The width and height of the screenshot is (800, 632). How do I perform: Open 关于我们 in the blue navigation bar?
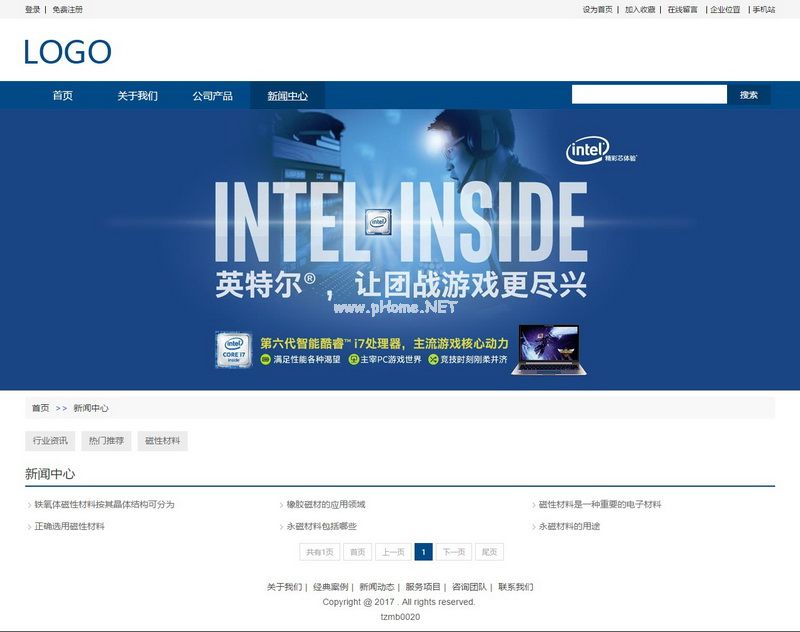click(138, 95)
